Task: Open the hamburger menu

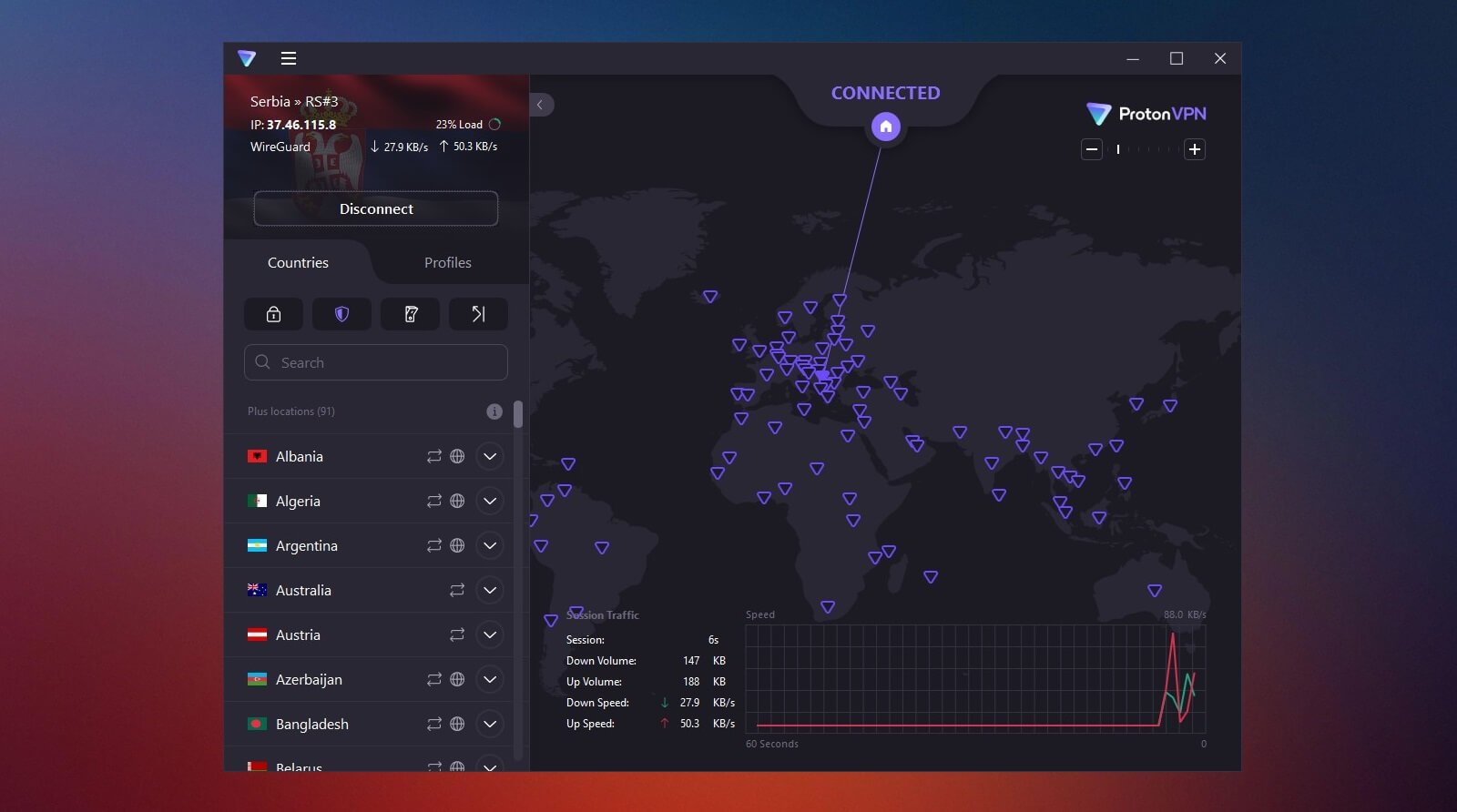Action: click(289, 58)
